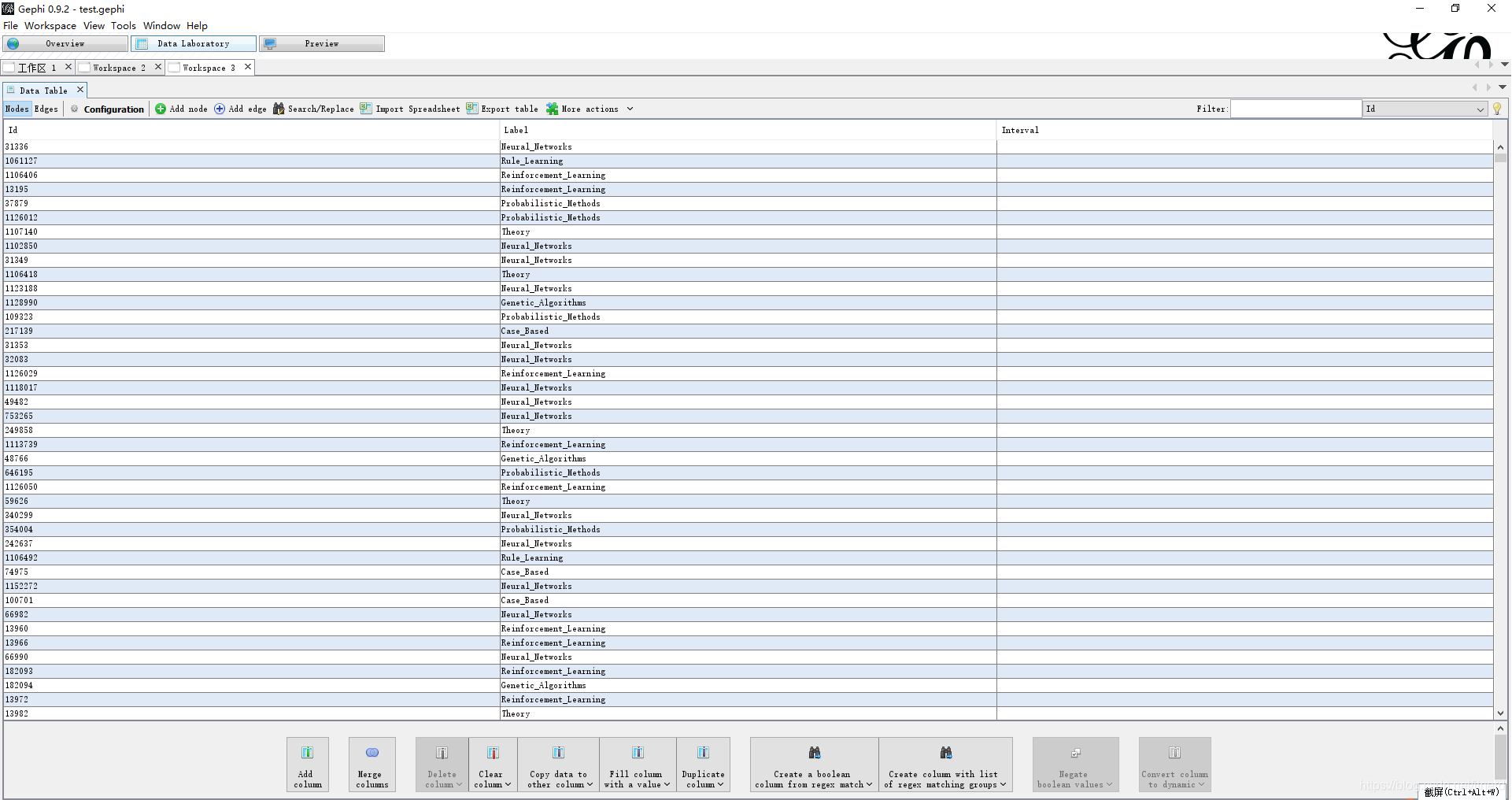Screen dimensions: 1512x800
Task: Switch to the Overview perspective
Action: [65, 43]
